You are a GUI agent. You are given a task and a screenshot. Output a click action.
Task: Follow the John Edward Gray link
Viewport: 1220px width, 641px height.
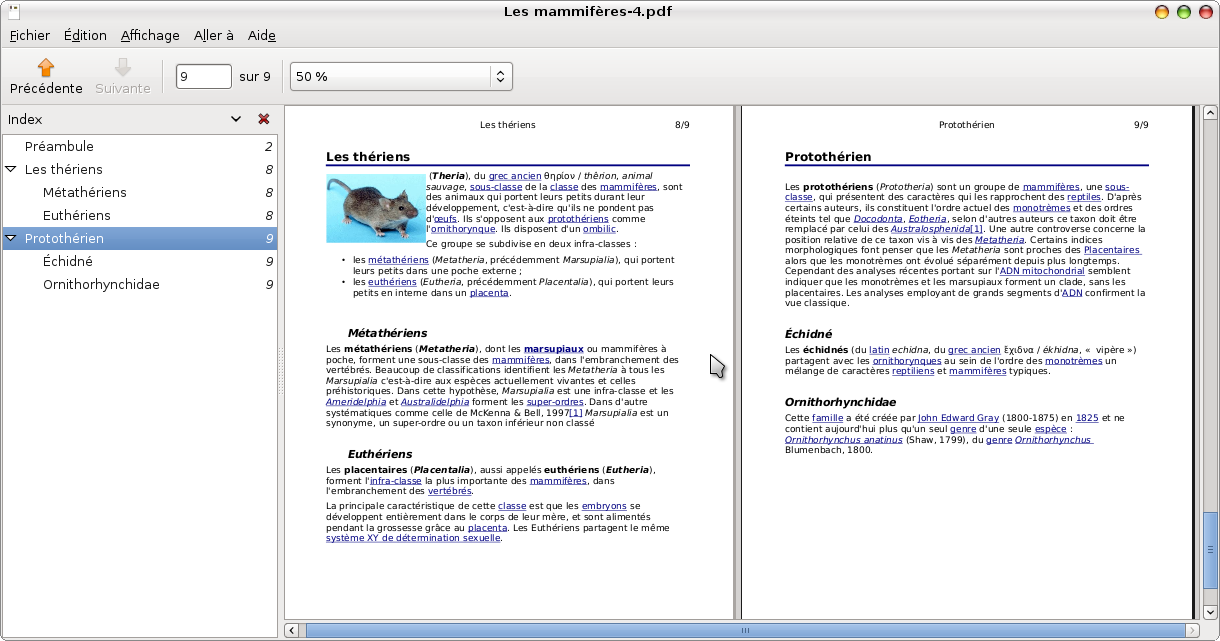coord(960,417)
